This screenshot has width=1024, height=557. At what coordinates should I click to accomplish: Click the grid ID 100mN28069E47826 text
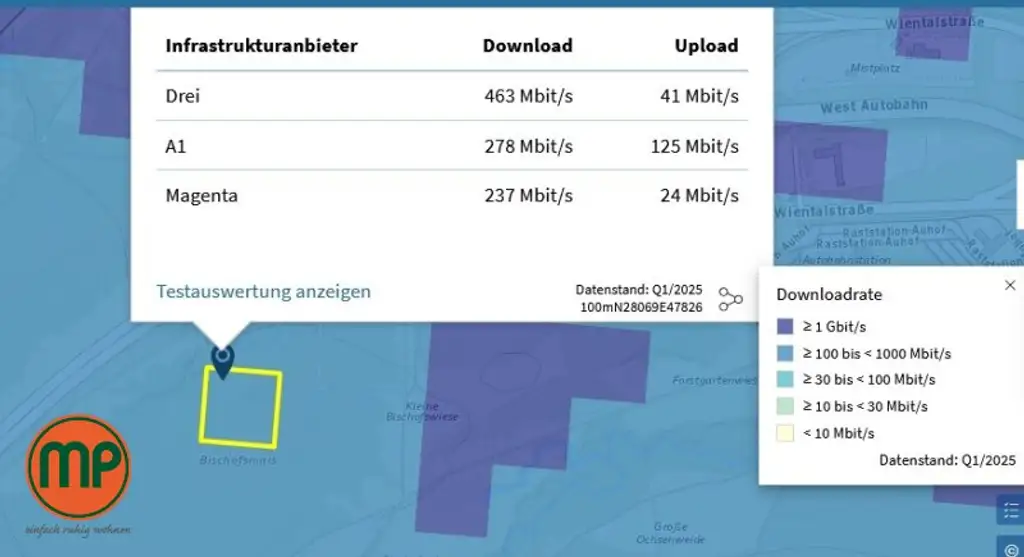click(640, 307)
